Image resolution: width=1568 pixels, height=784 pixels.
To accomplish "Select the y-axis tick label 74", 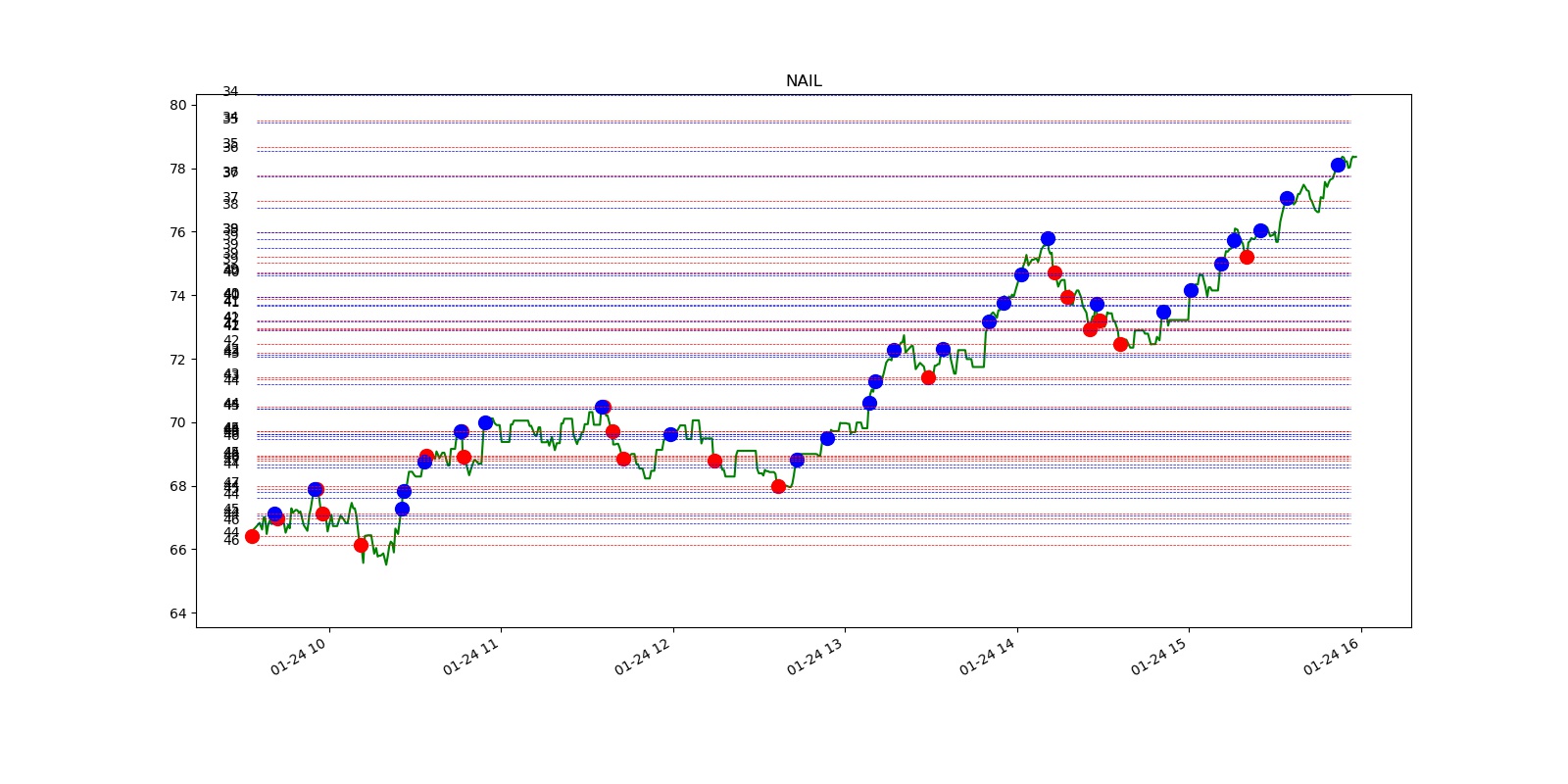I will tap(177, 296).
